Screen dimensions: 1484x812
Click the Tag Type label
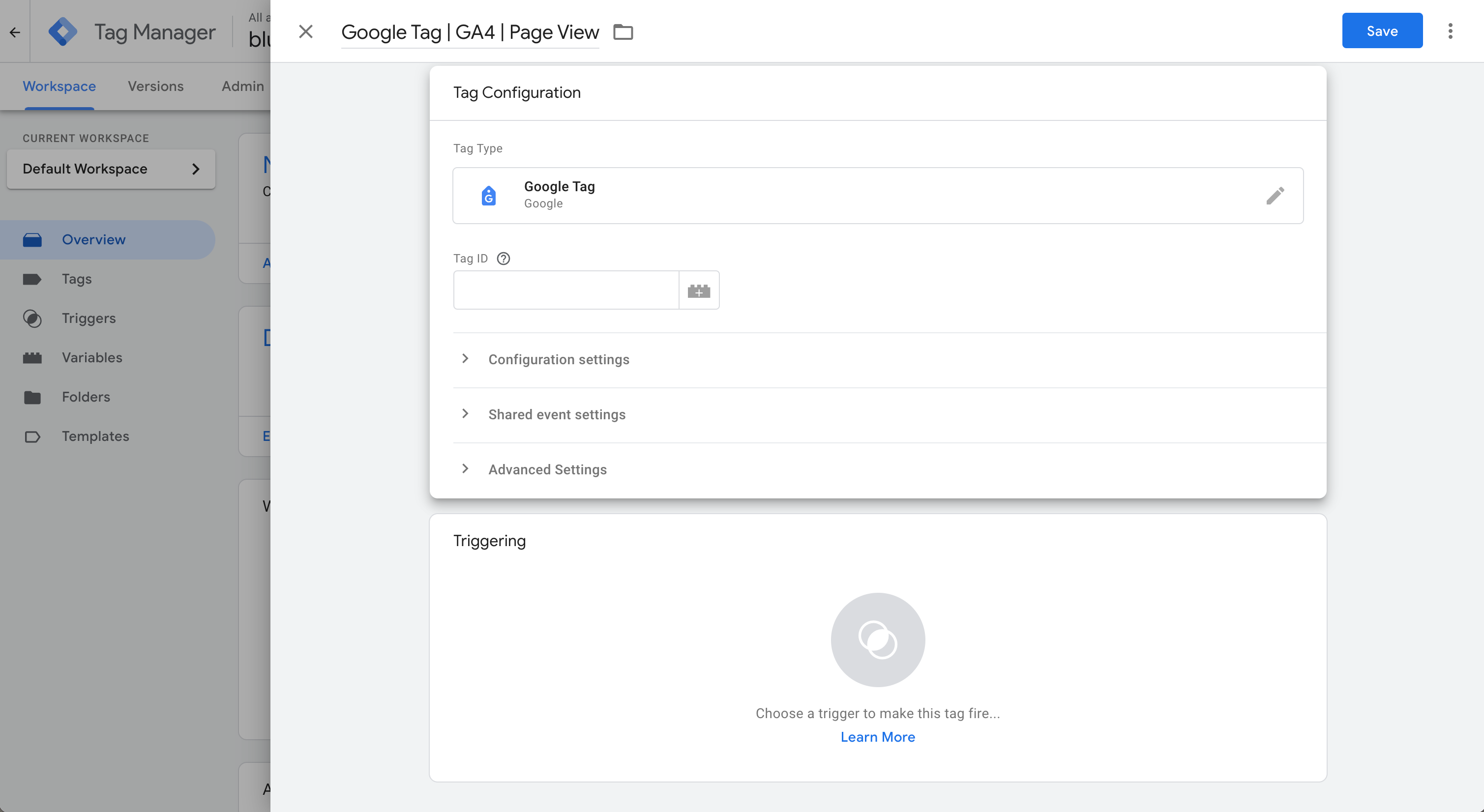point(477,148)
